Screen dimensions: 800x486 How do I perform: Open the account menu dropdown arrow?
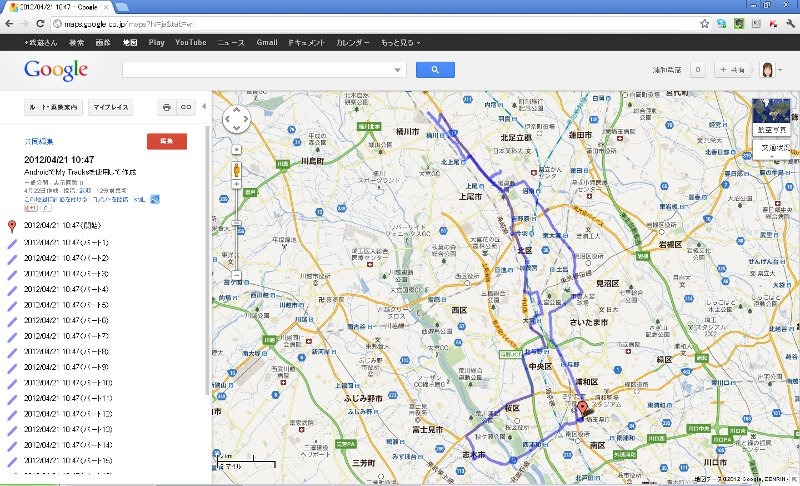(x=781, y=70)
